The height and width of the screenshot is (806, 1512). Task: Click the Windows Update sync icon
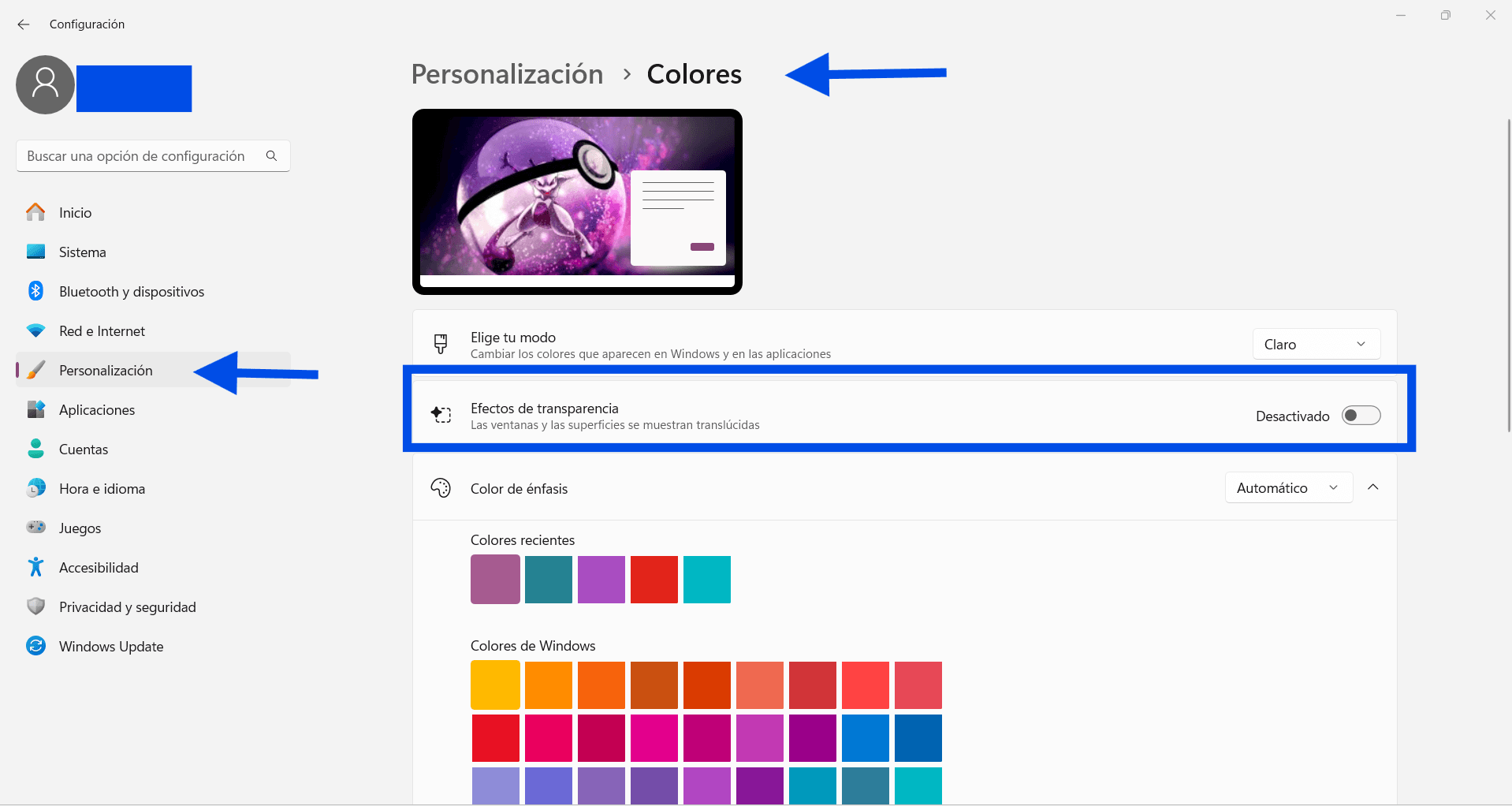click(x=35, y=646)
